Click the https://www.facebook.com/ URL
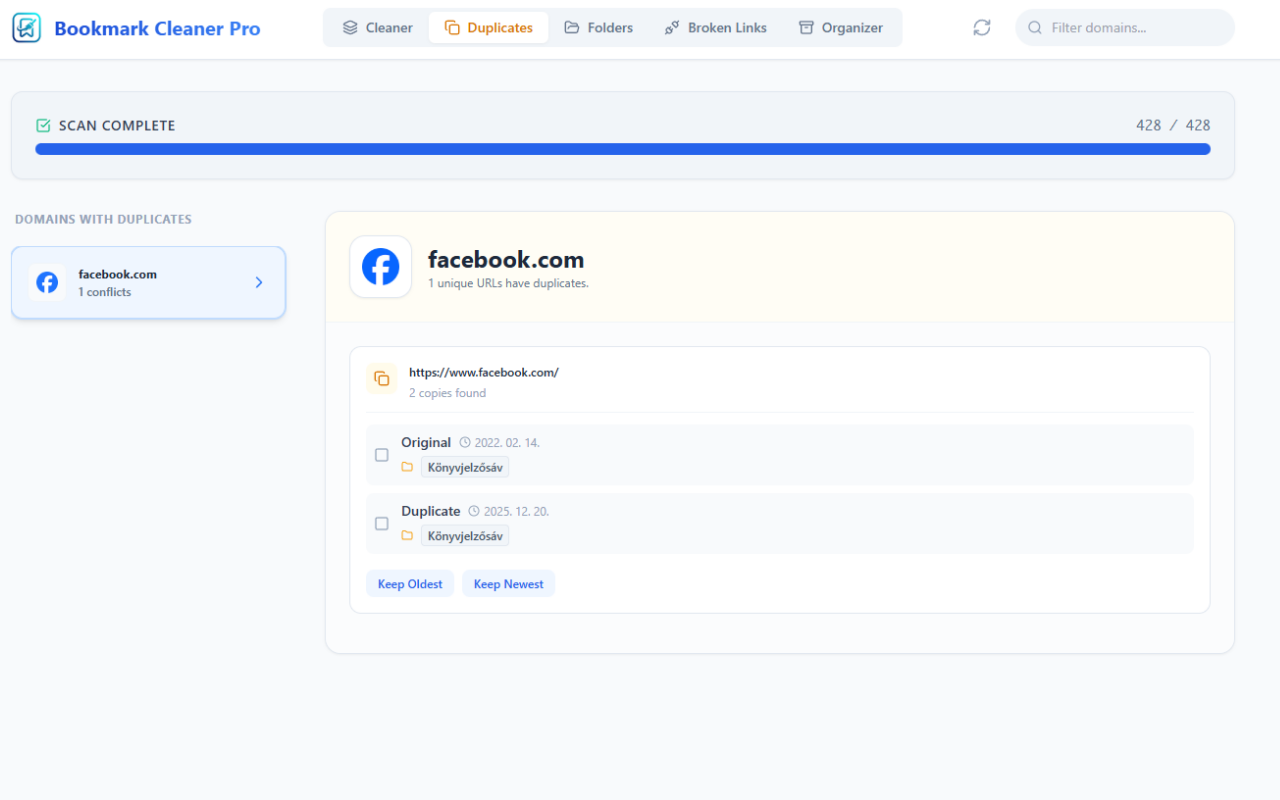Image resolution: width=1280 pixels, height=800 pixels. click(x=484, y=372)
